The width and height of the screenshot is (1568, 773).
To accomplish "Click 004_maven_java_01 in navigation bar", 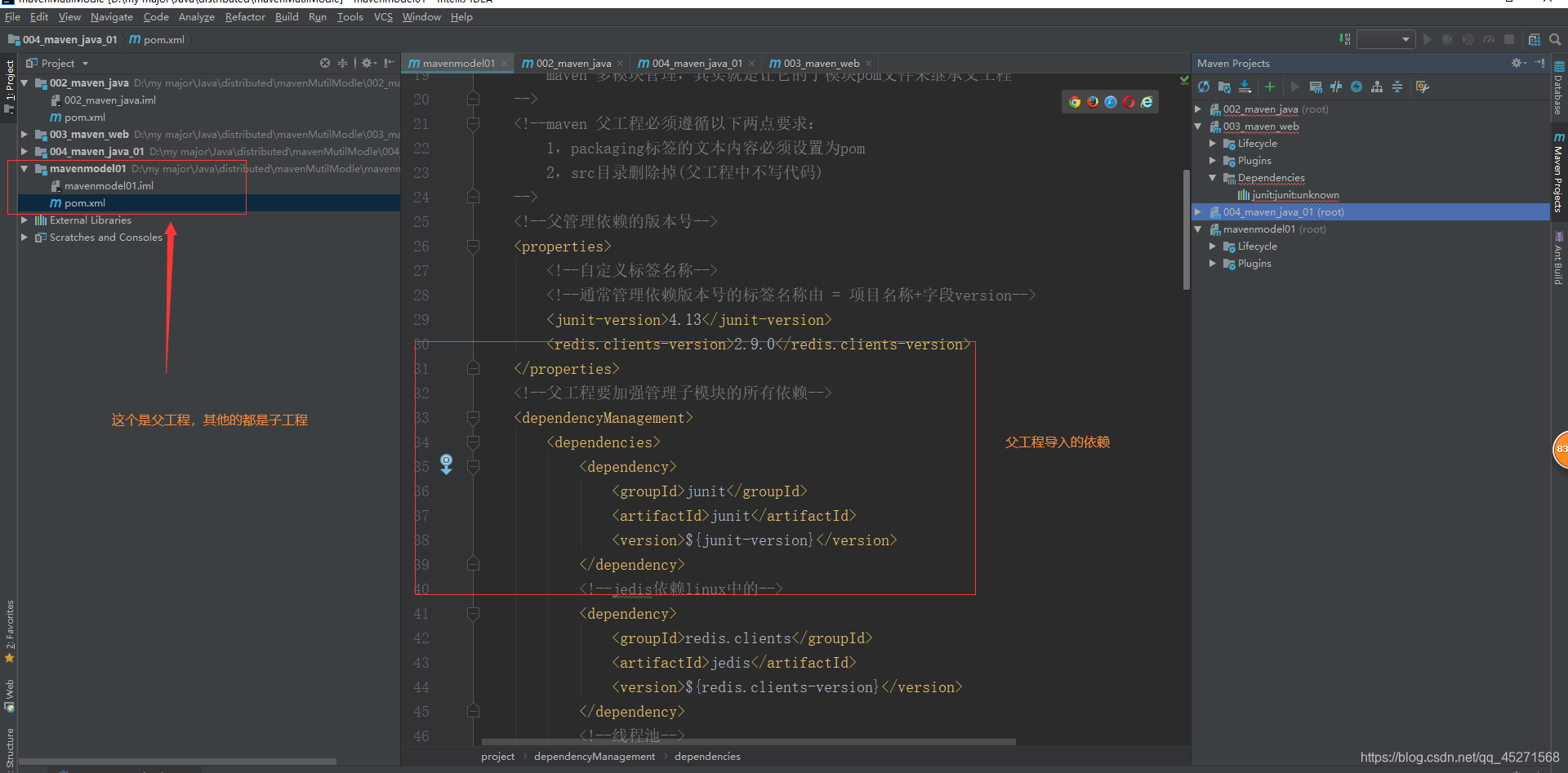I will coord(63,39).
